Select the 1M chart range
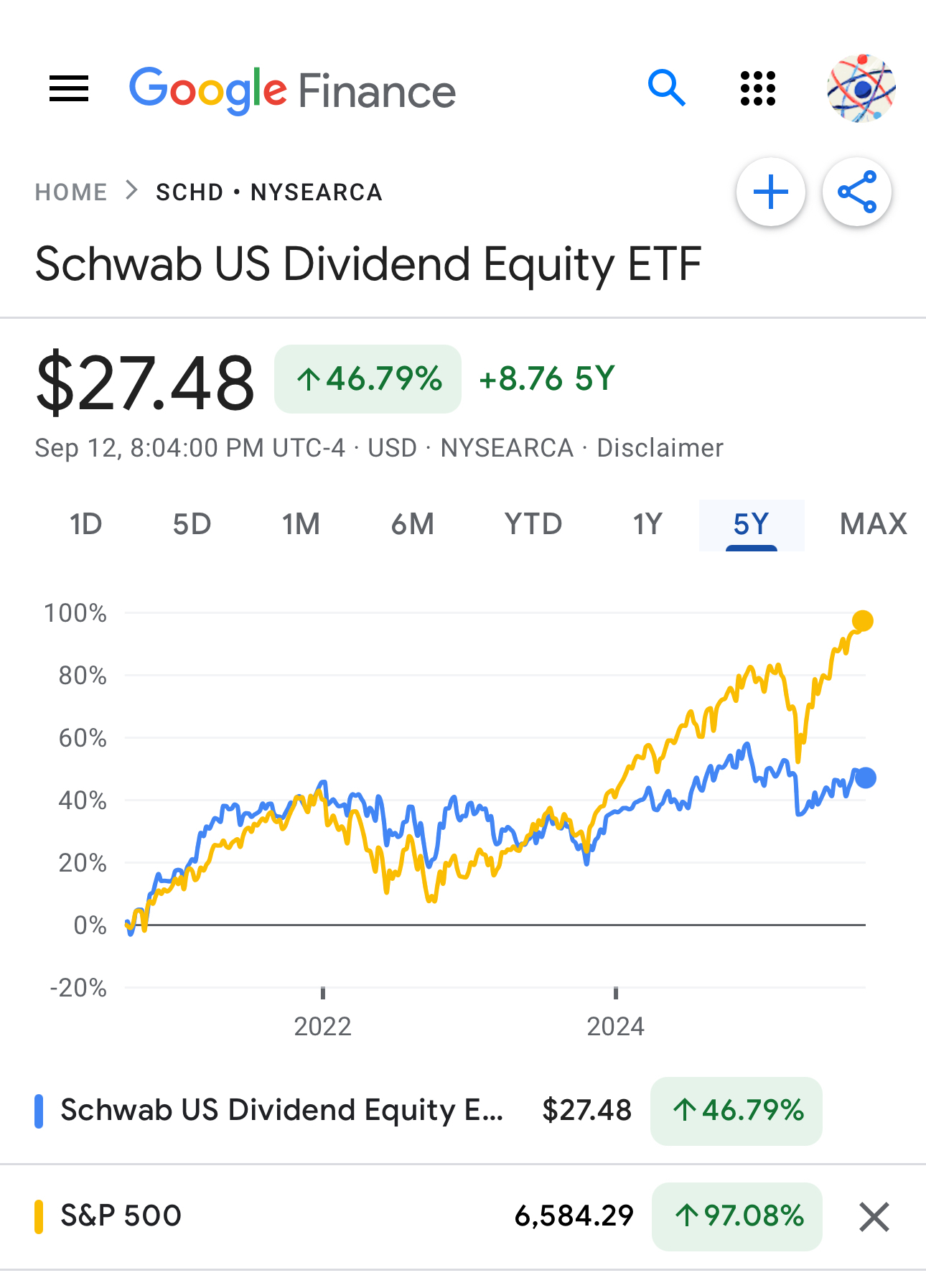Viewport: 926px width, 1288px height. click(x=301, y=524)
